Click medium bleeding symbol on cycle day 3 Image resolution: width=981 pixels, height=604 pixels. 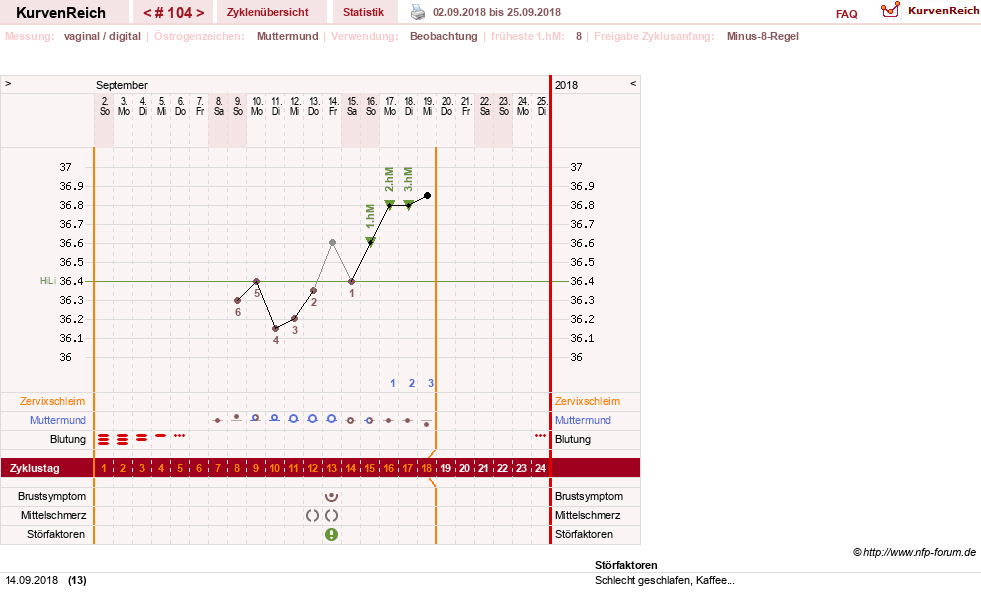point(141,438)
